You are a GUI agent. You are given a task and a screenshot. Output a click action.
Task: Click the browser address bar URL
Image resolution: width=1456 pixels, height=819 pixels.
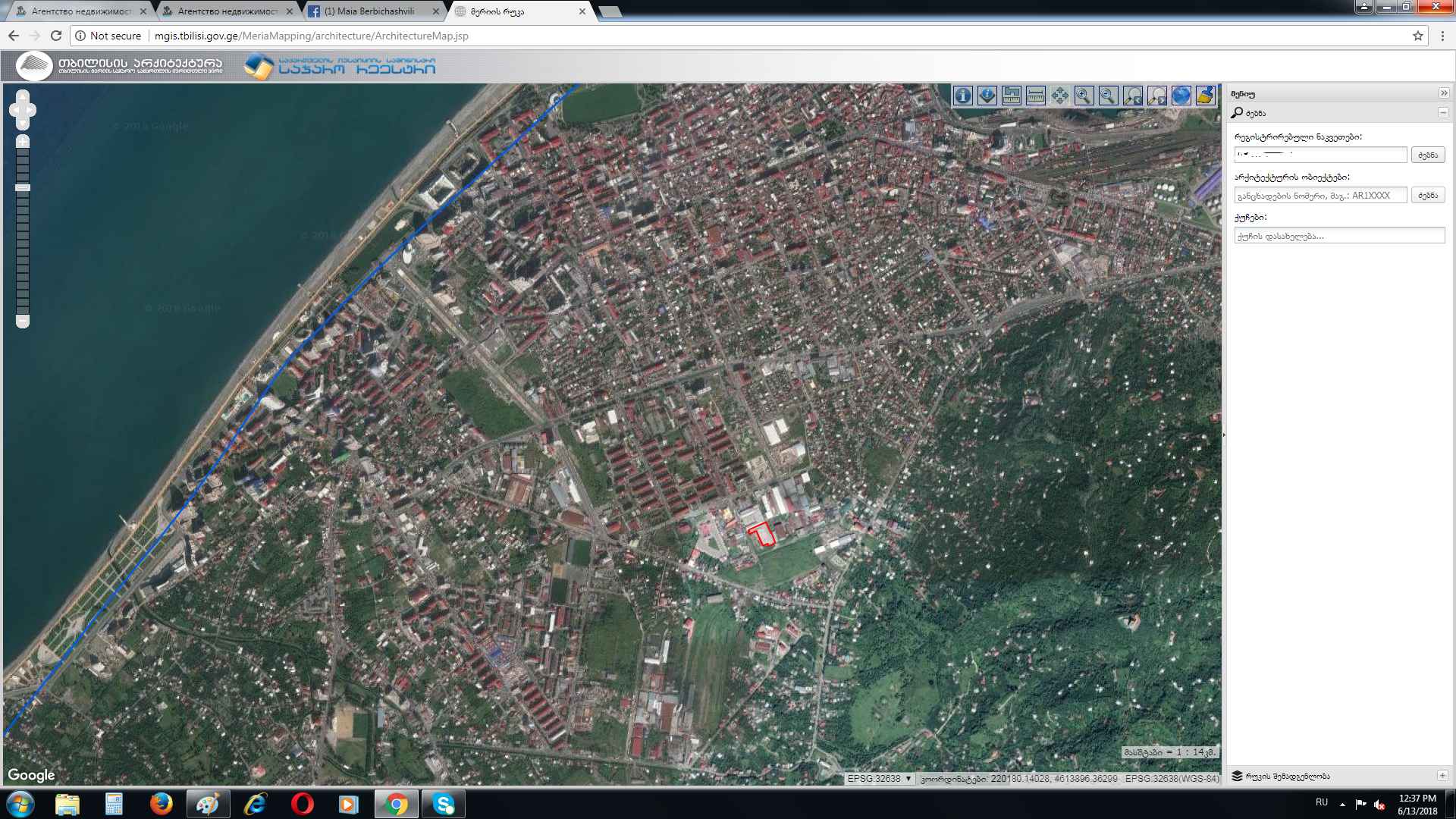click(311, 36)
